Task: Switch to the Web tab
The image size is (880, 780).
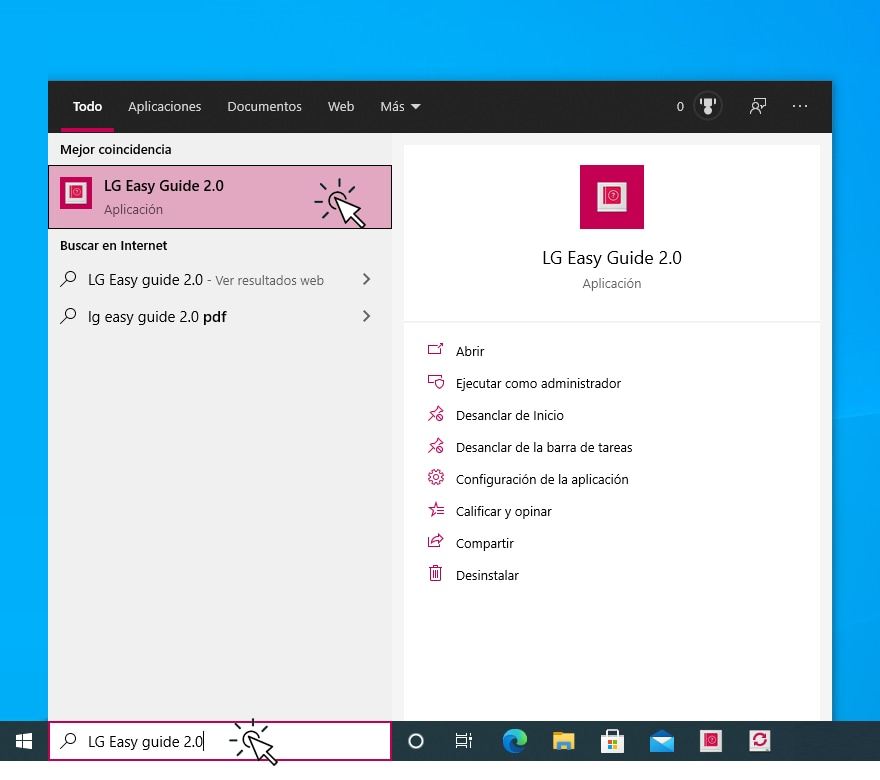Action: click(x=341, y=107)
